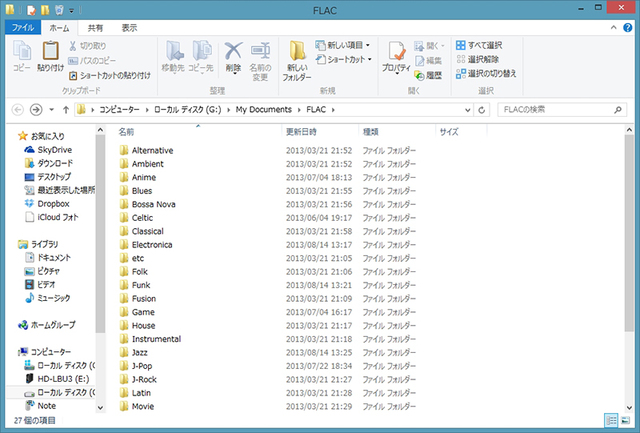Click the Delete (削除) icon in ribbon
The width and height of the screenshot is (640, 433).
tap(234, 56)
